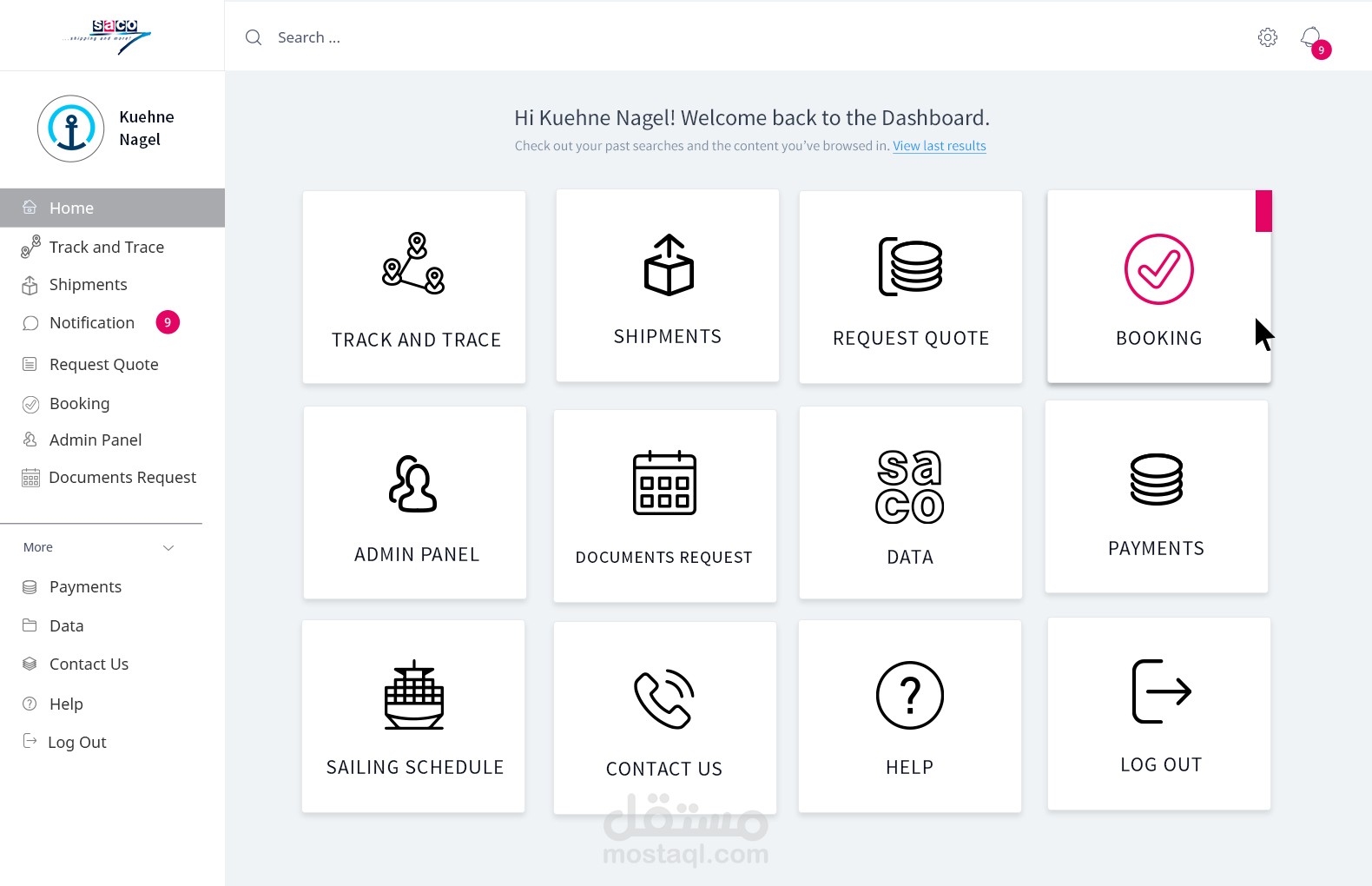Image resolution: width=1372 pixels, height=886 pixels.
Task: Follow the View last results link
Action: 940,146
